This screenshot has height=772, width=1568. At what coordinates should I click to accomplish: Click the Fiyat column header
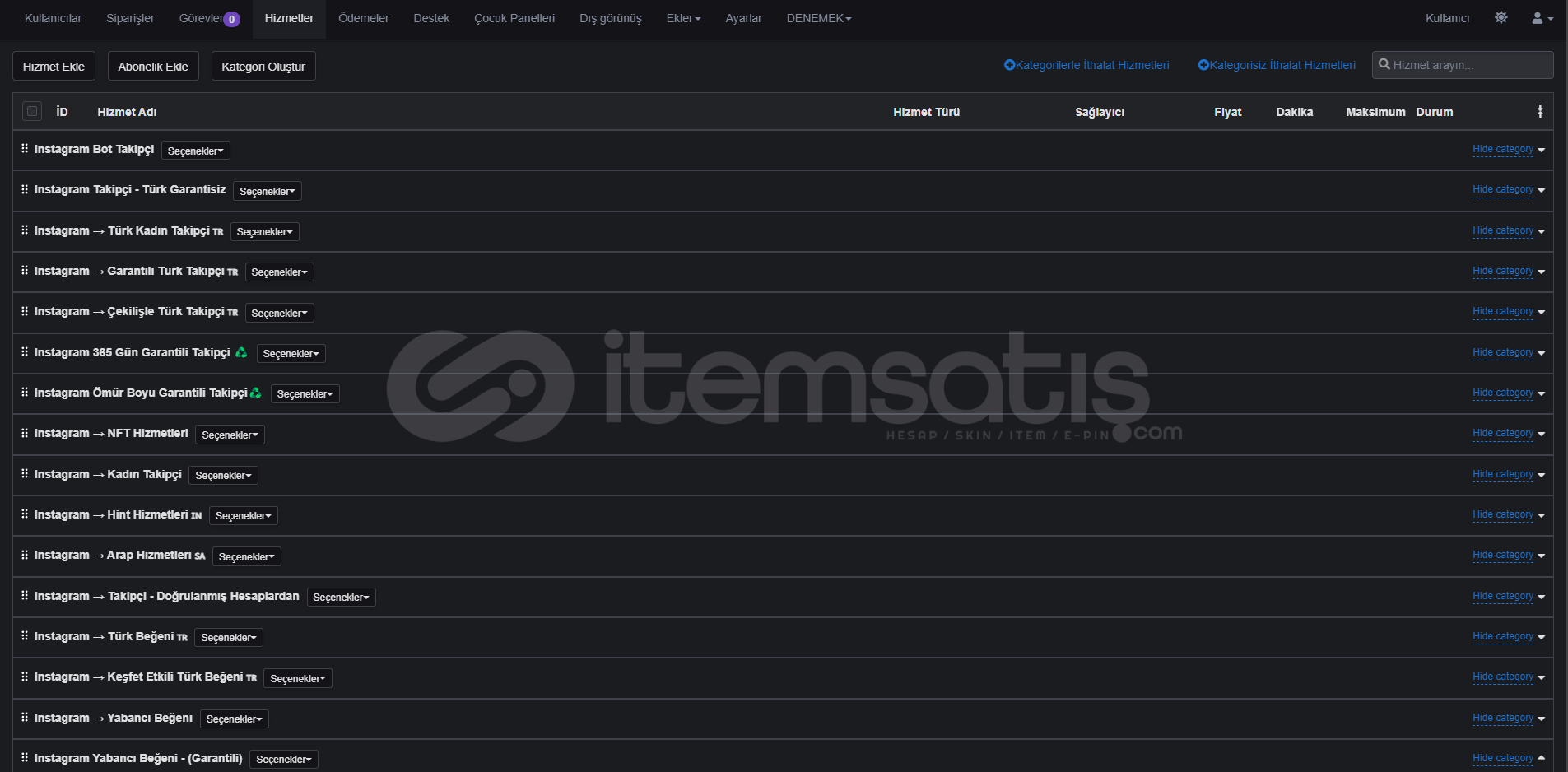1227,112
